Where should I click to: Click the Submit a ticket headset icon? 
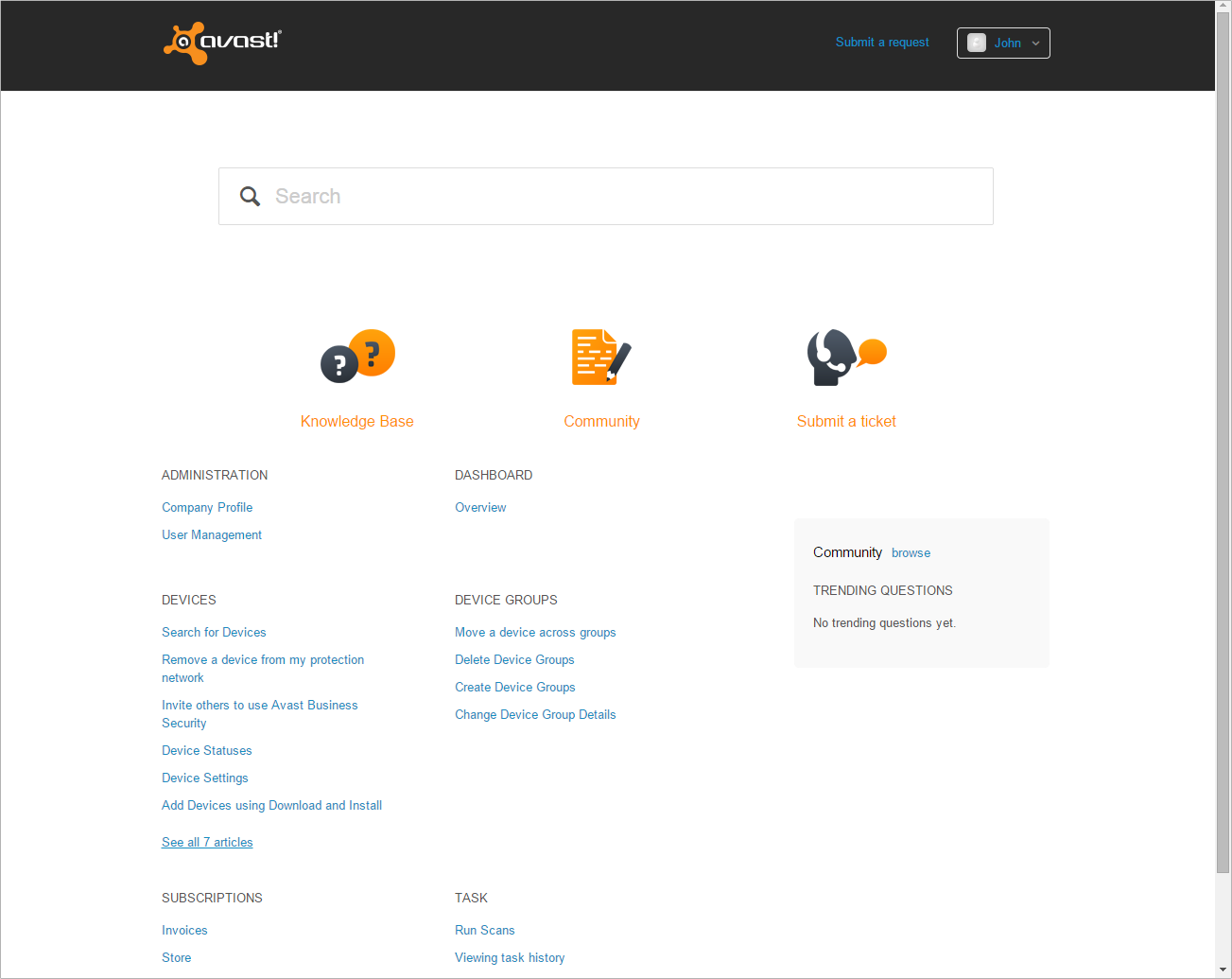(x=846, y=356)
